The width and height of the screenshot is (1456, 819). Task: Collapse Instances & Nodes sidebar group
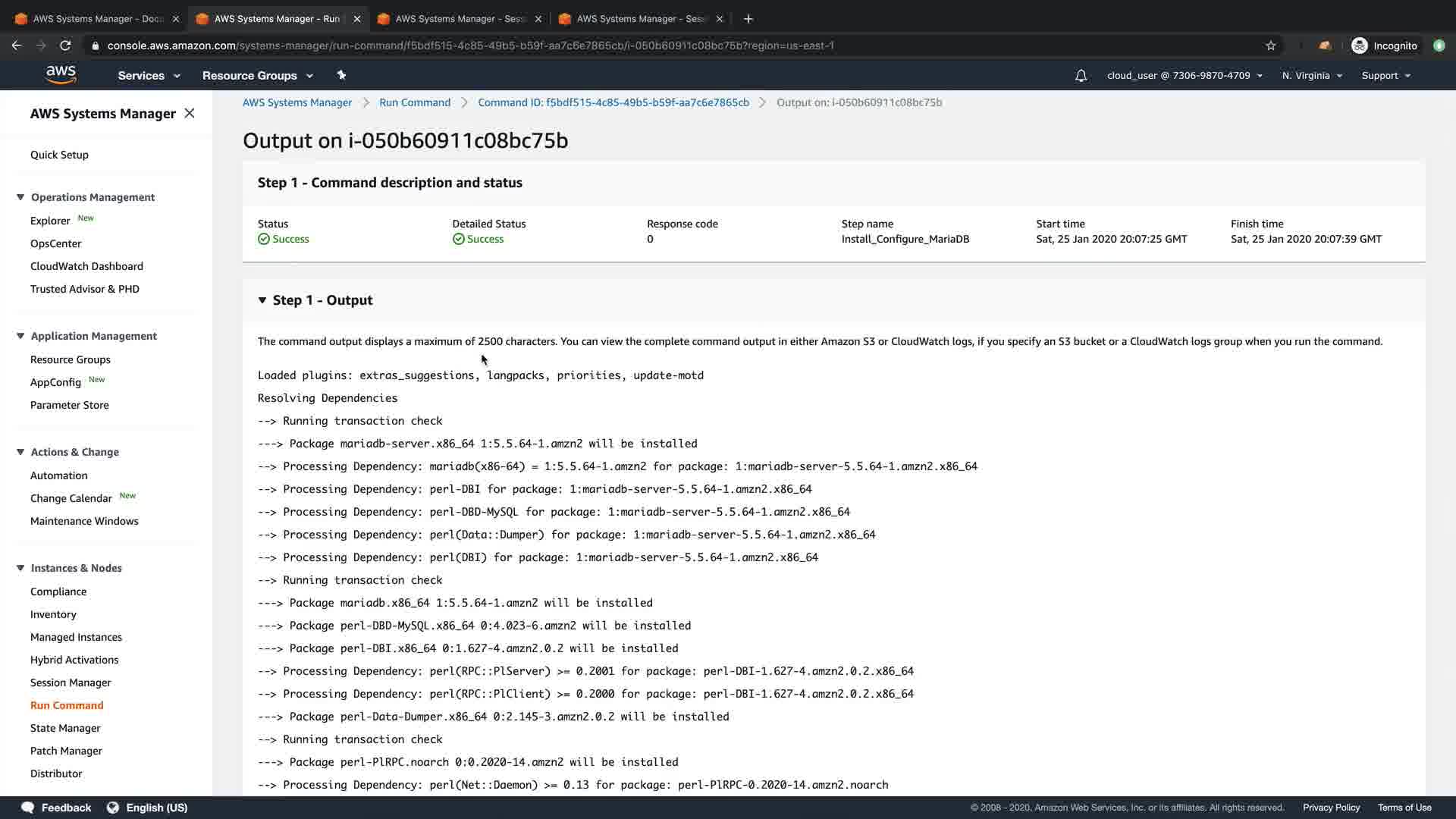tap(20, 568)
